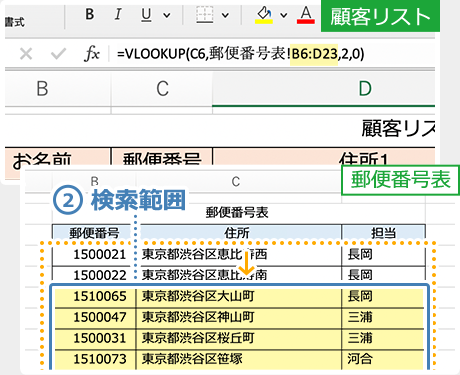Click inside the VLOOKUP formula bar

273,54
